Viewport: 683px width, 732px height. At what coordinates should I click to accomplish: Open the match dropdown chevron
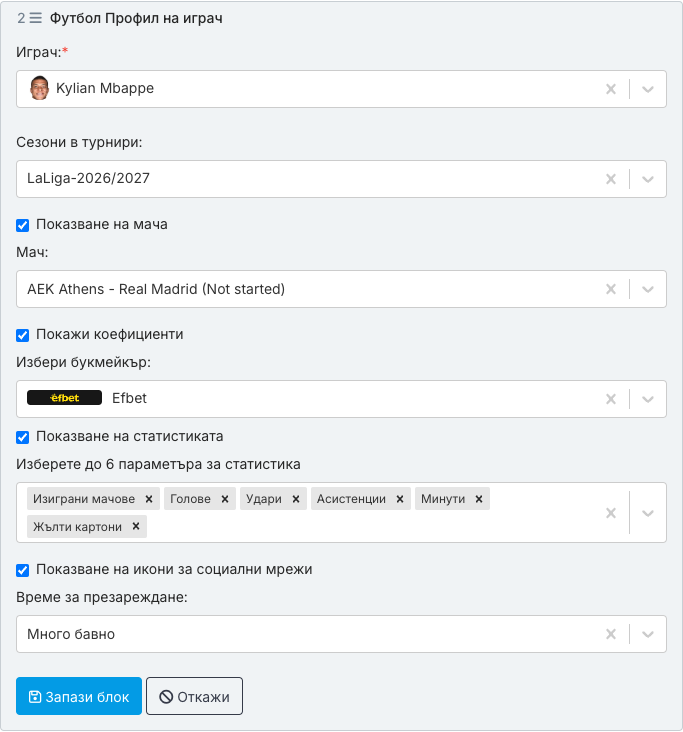click(x=648, y=289)
